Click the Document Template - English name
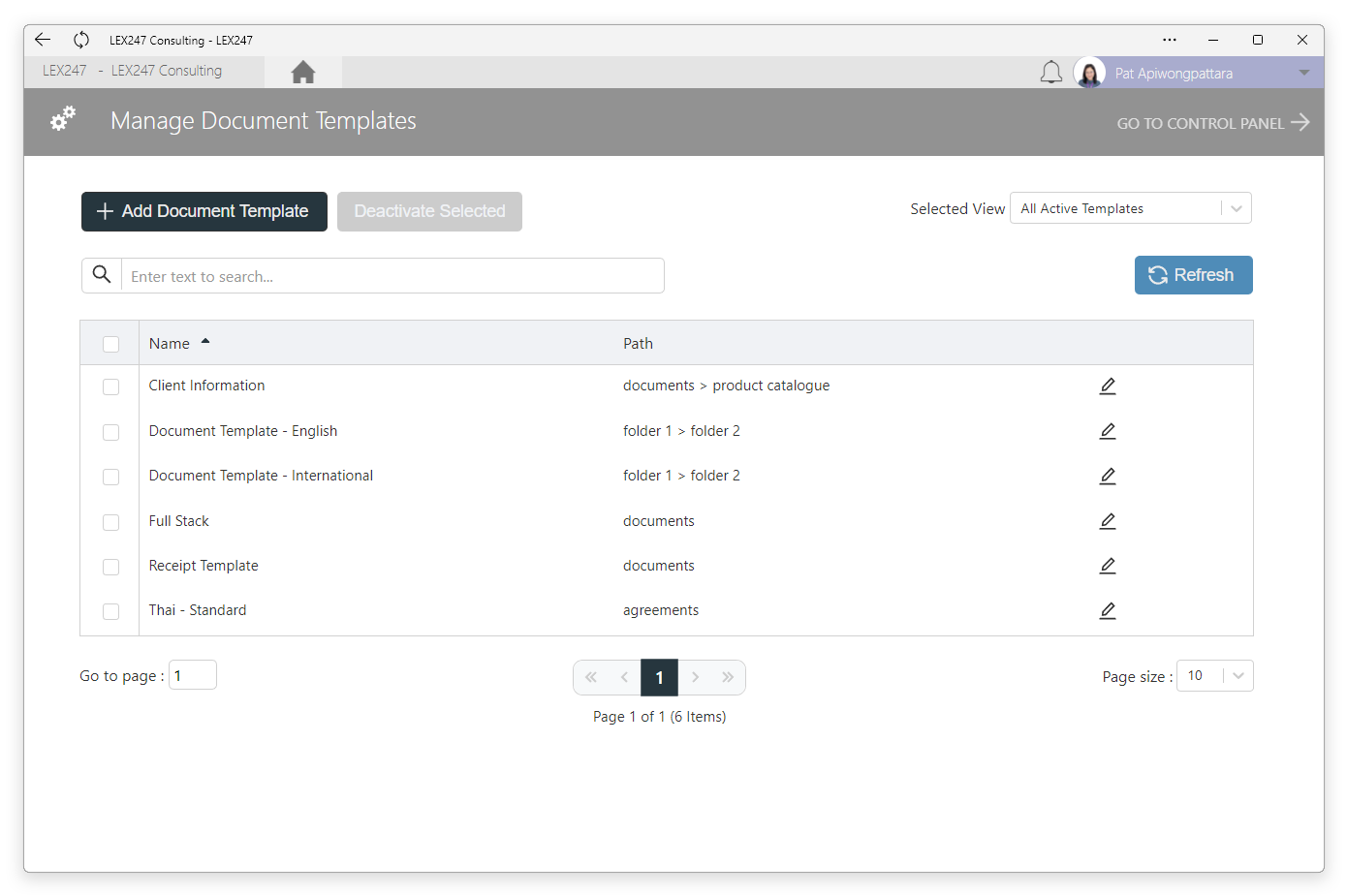Viewport: 1347px width, 896px height. (243, 431)
